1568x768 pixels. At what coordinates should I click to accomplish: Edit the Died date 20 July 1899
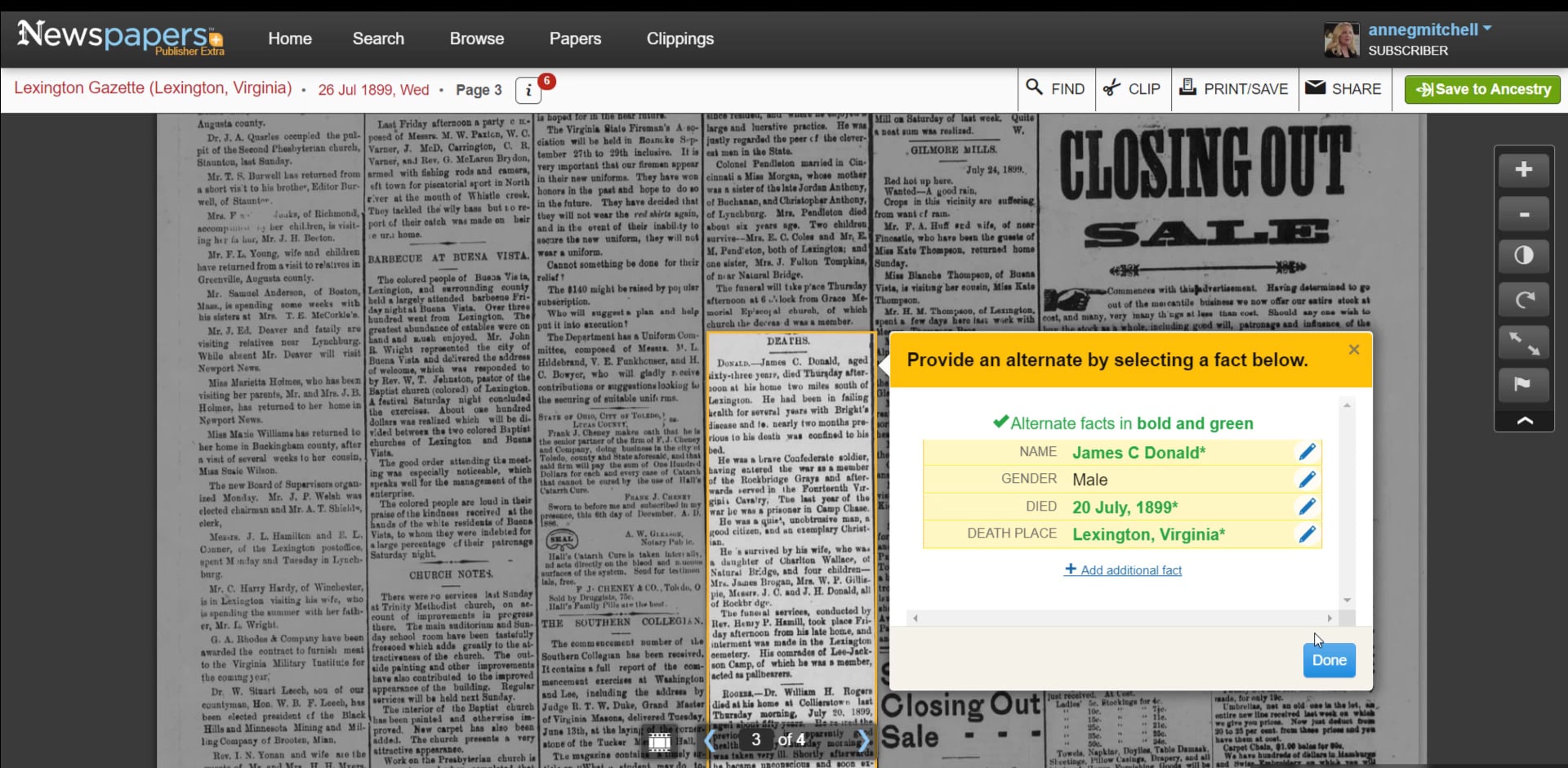click(1306, 507)
